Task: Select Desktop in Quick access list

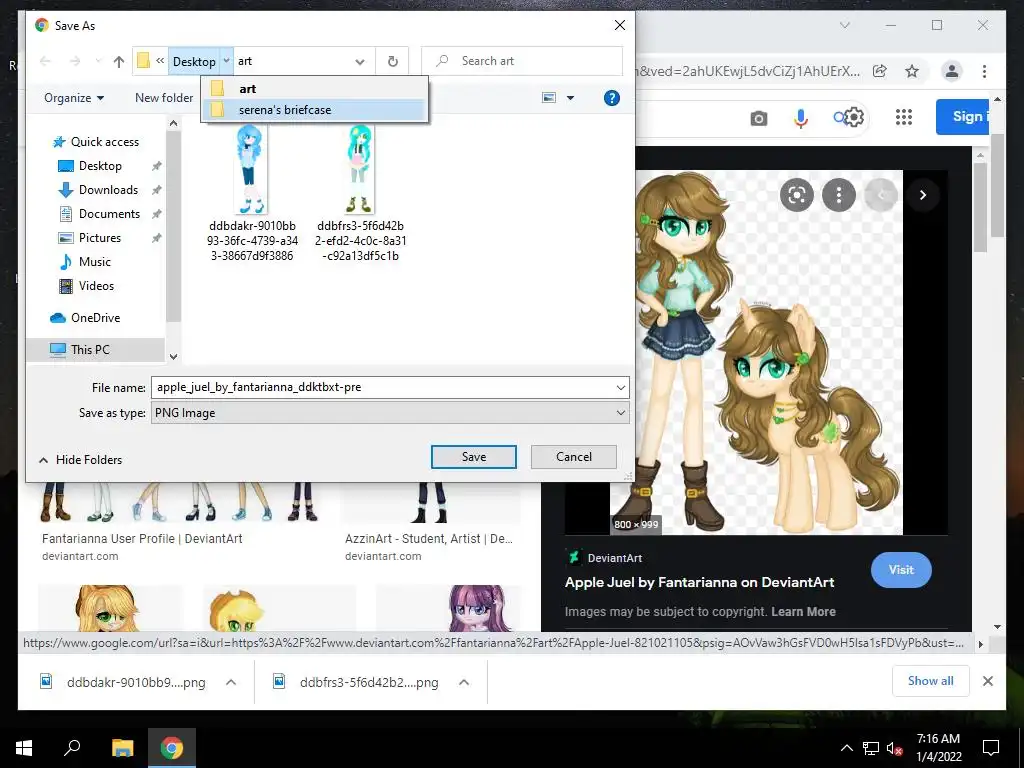Action: [100, 166]
